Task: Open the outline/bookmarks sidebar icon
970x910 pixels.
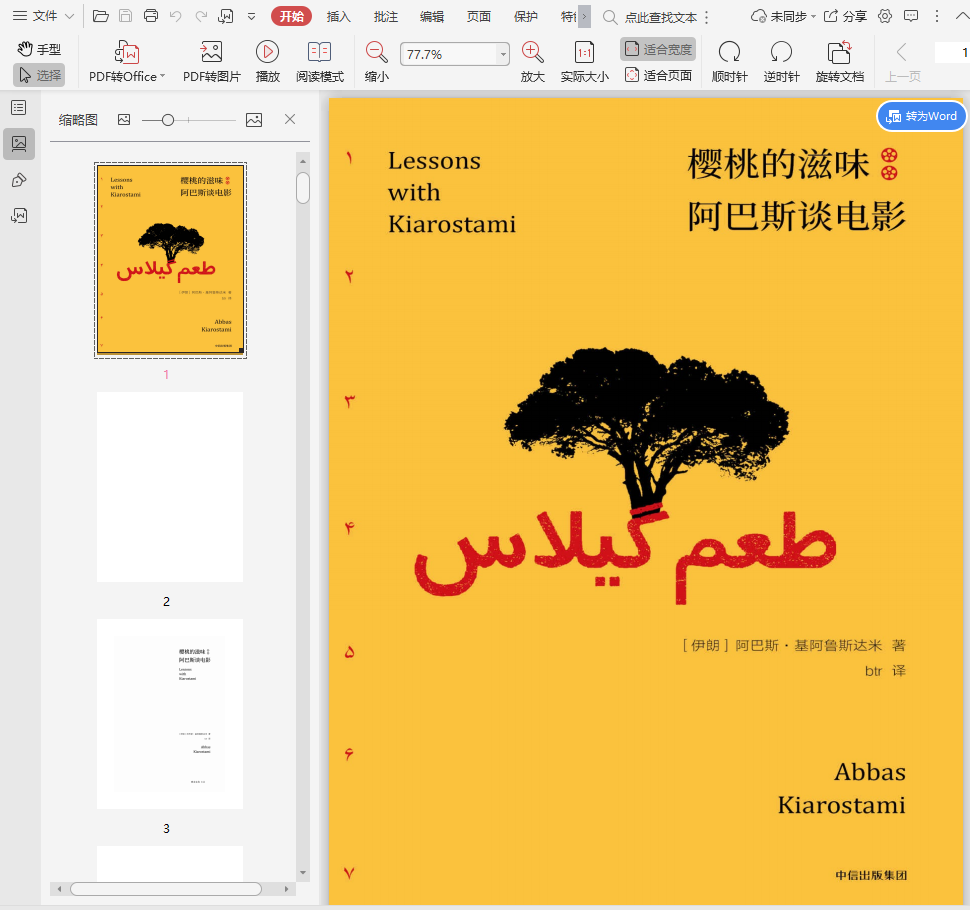Action: [19, 108]
